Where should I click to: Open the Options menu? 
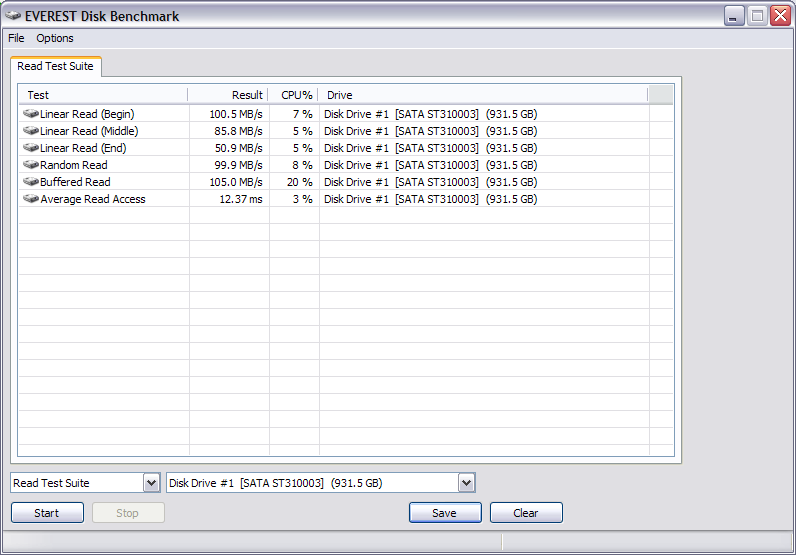[55, 38]
